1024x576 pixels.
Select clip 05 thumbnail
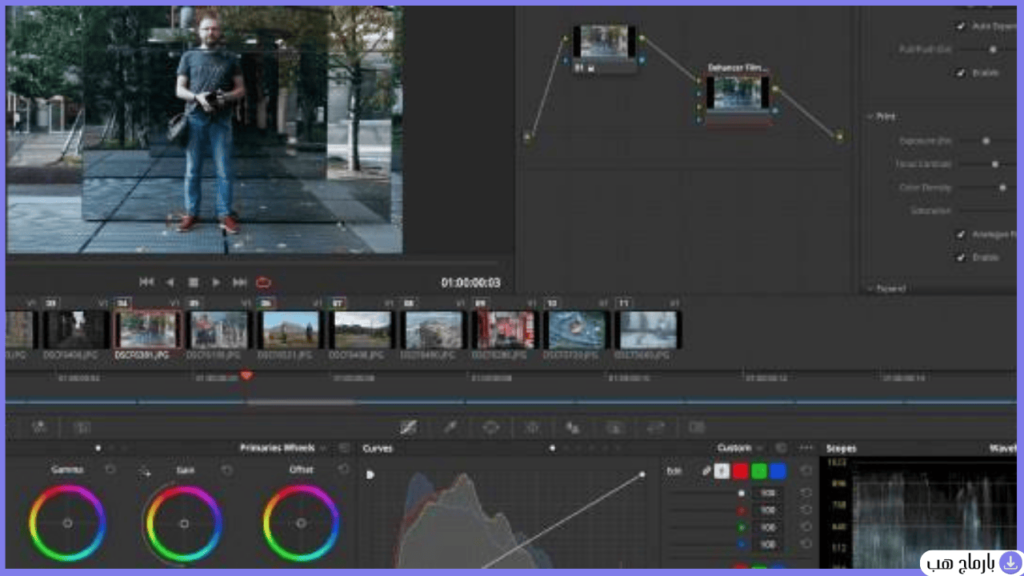coord(219,329)
